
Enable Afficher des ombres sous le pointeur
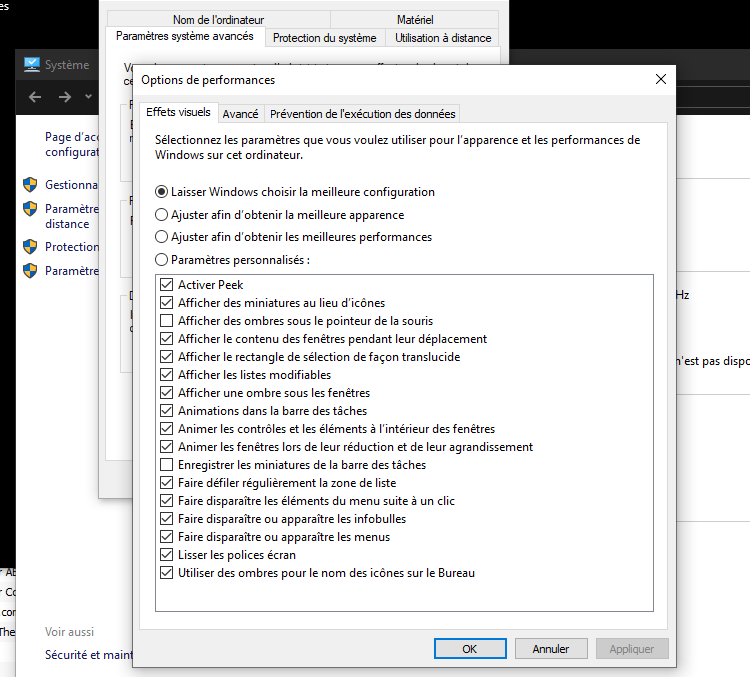pos(166,321)
